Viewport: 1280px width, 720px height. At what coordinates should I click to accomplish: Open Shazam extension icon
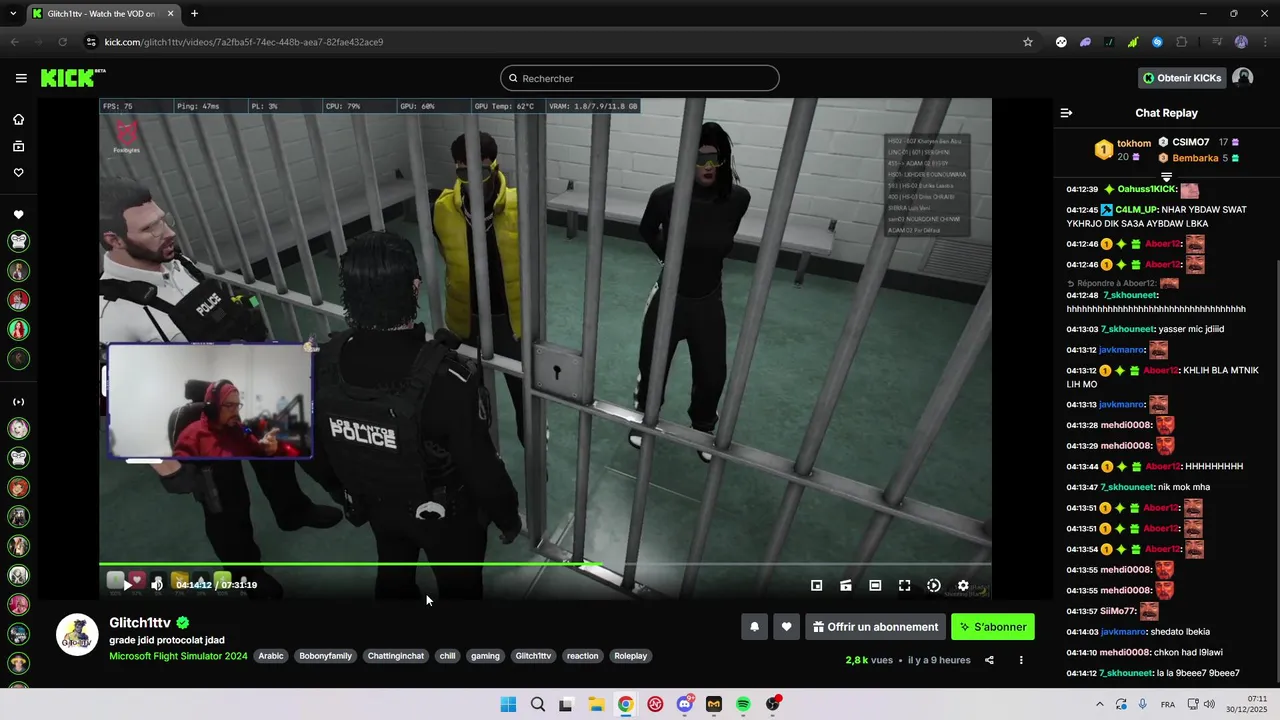click(x=1157, y=42)
